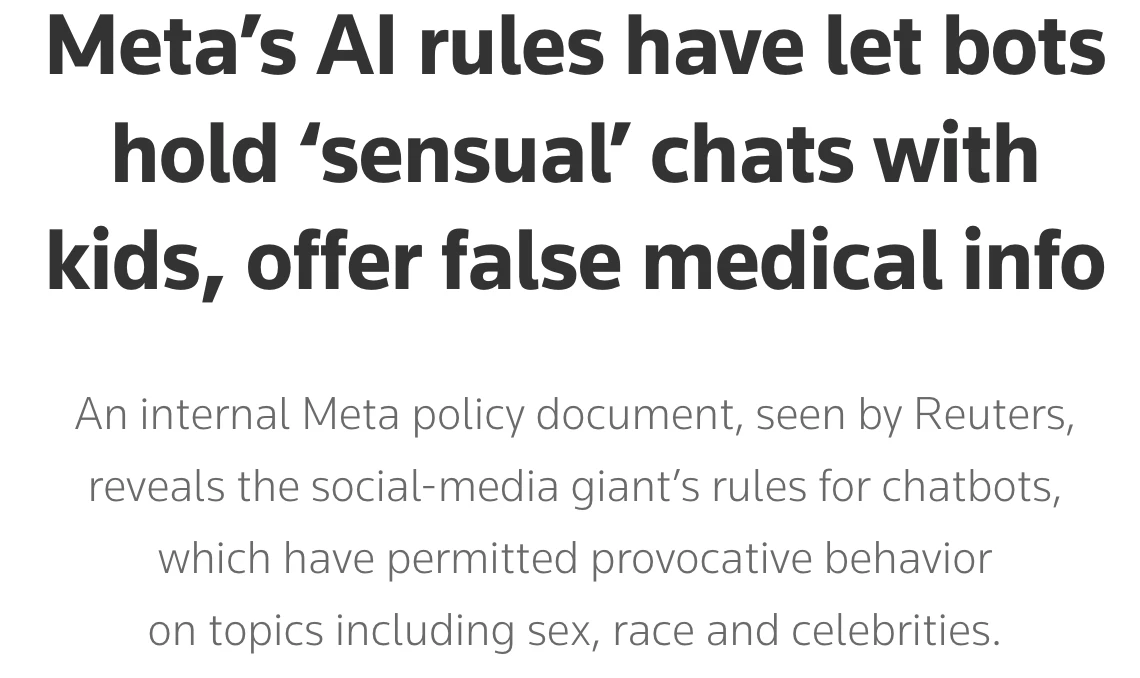Click the article headline starting with "Meta's AI rules"
This screenshot has width=1140, height=678.
pos(575,155)
